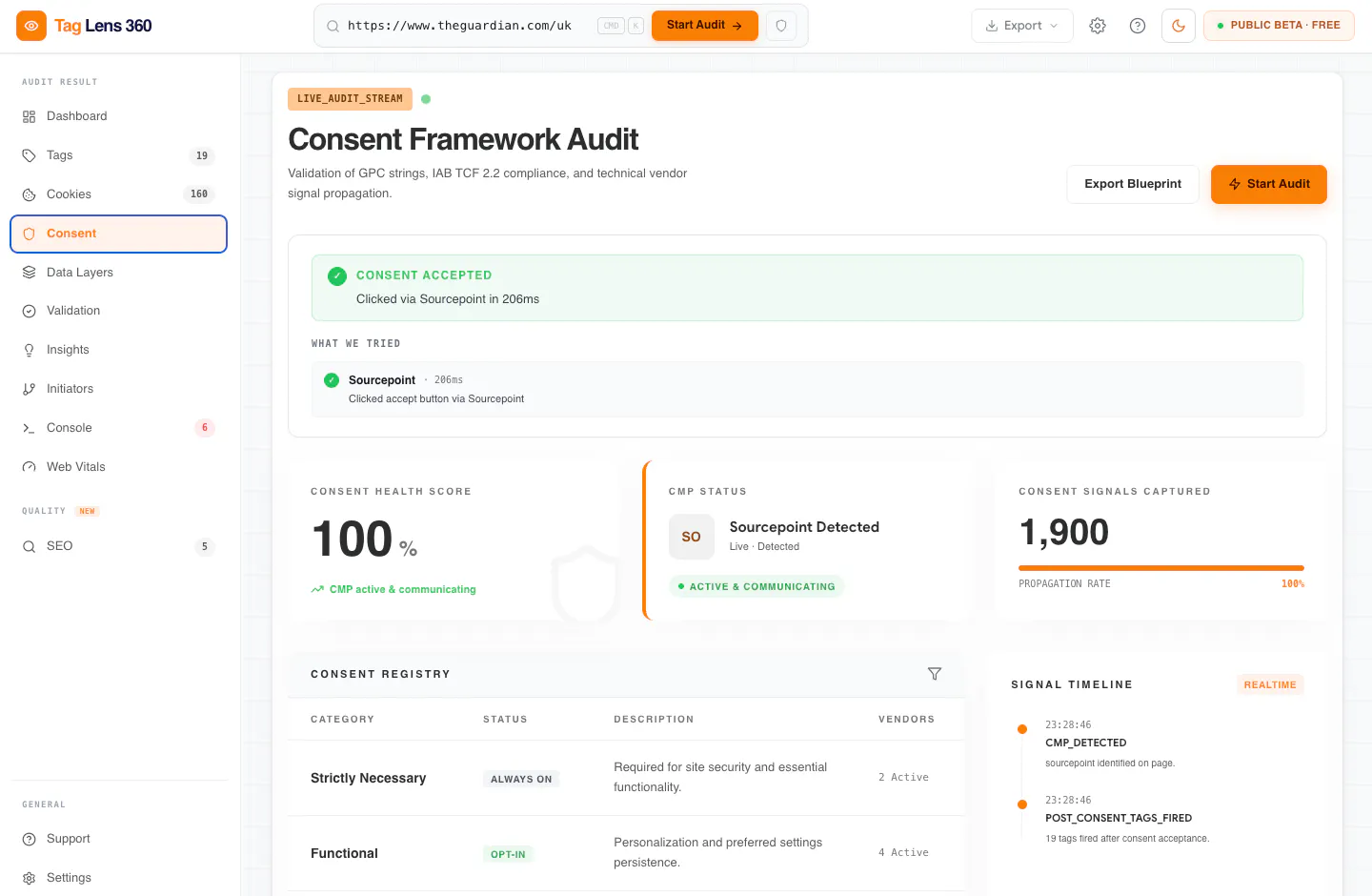
Task: Click the Initiators branch icon
Action: [29, 389]
